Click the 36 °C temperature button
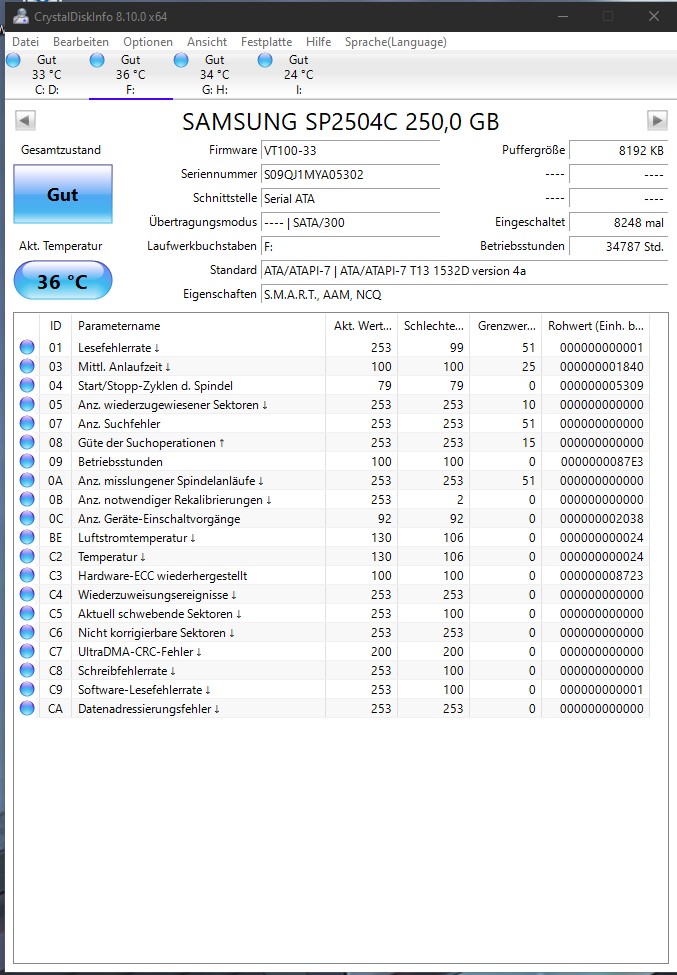The width and height of the screenshot is (677, 975). pyautogui.click(x=63, y=281)
